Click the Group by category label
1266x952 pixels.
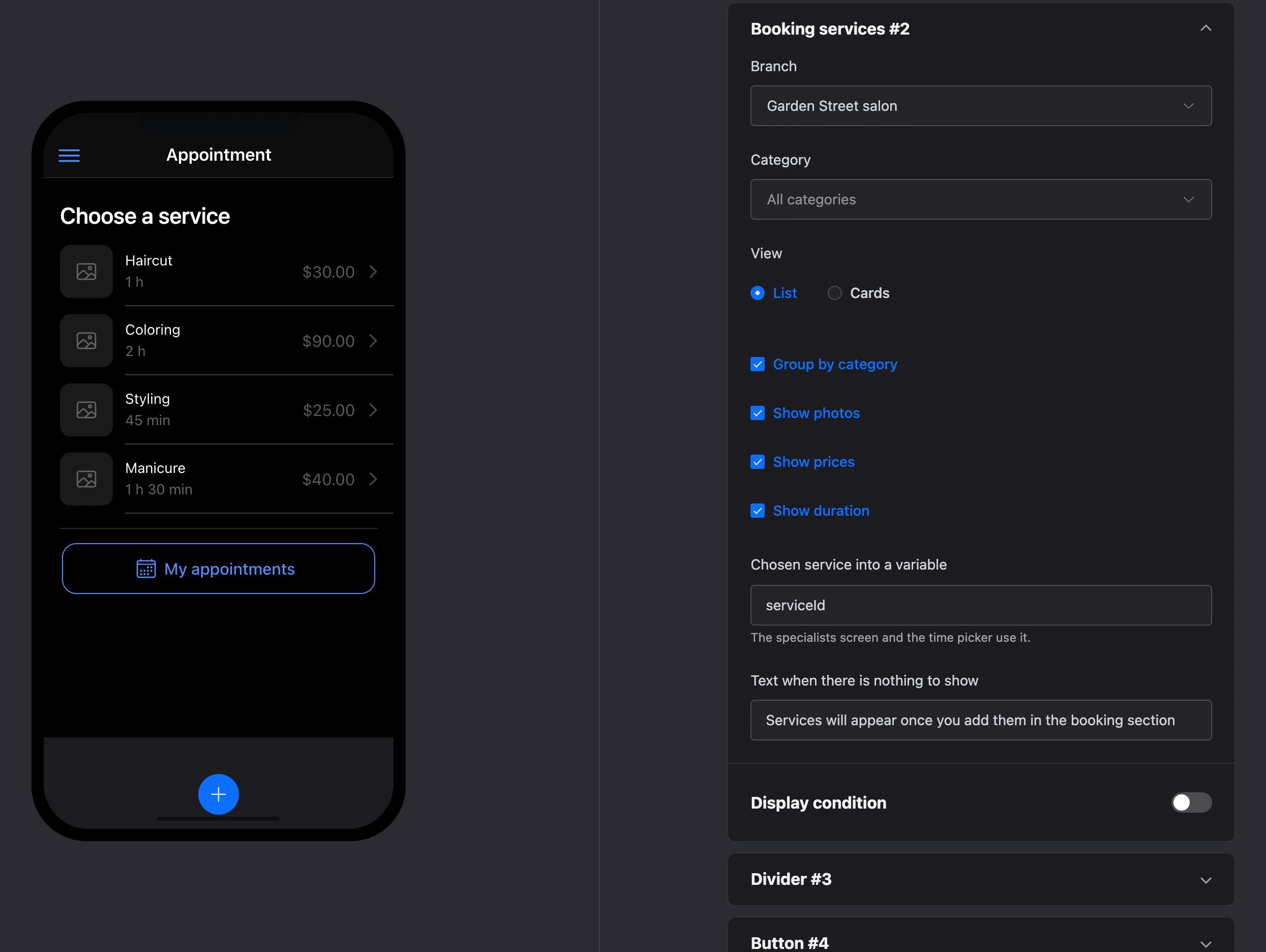pyautogui.click(x=835, y=365)
